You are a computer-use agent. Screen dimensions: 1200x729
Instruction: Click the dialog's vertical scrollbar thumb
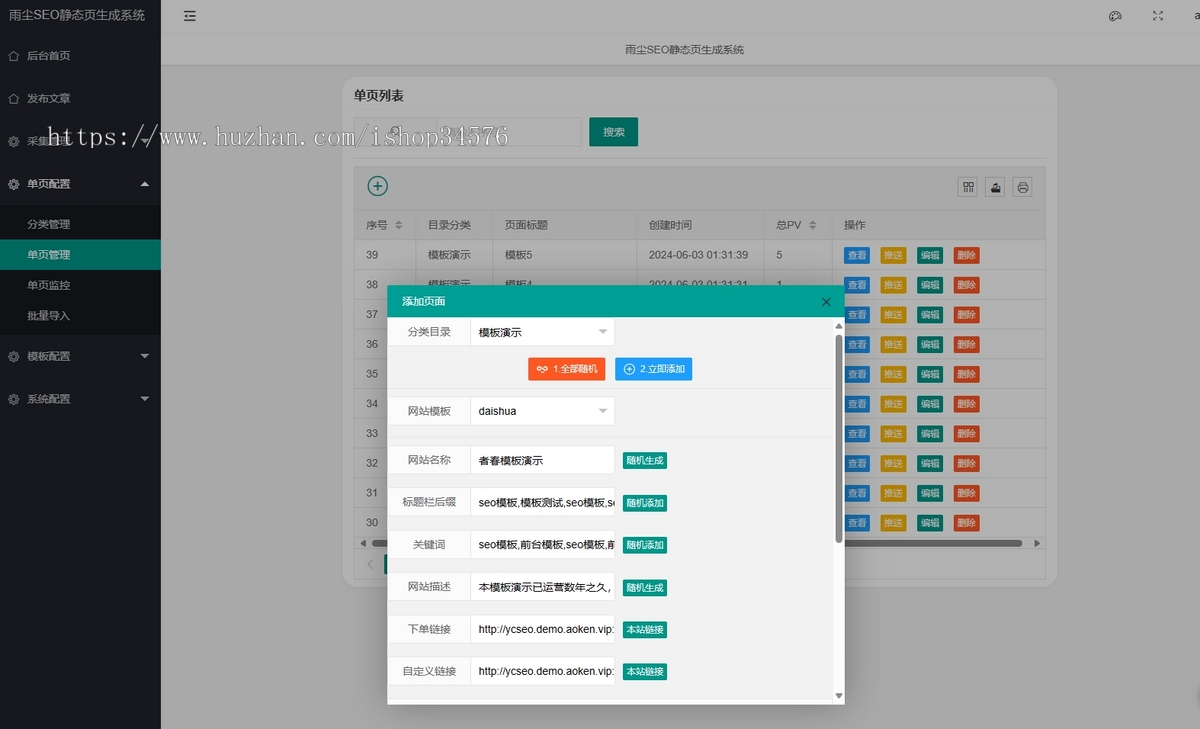click(x=839, y=438)
